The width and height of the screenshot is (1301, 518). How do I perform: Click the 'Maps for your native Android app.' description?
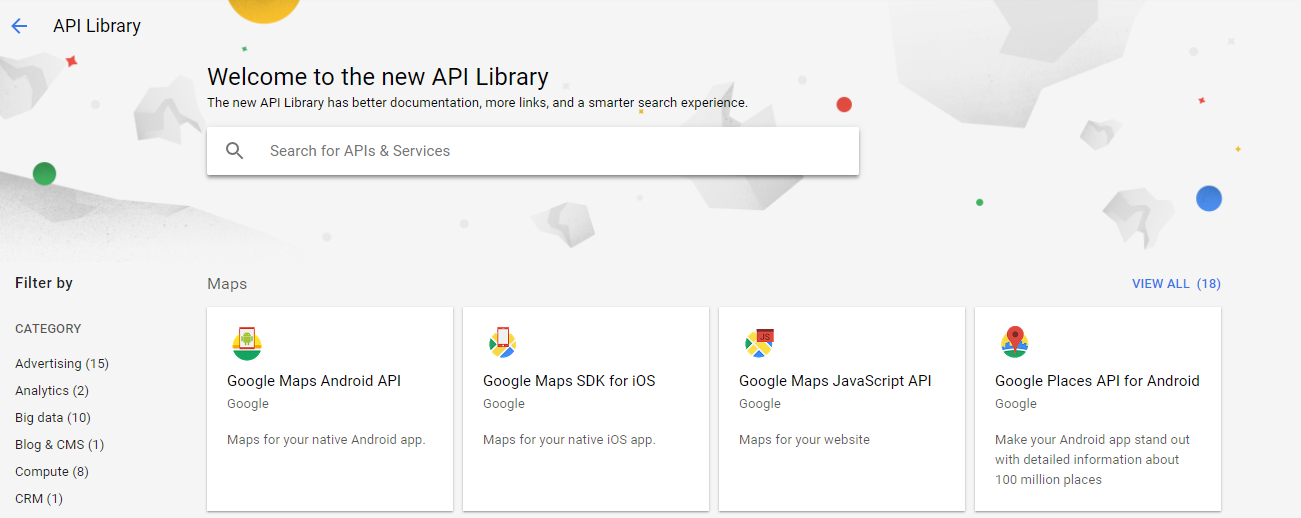coord(326,440)
